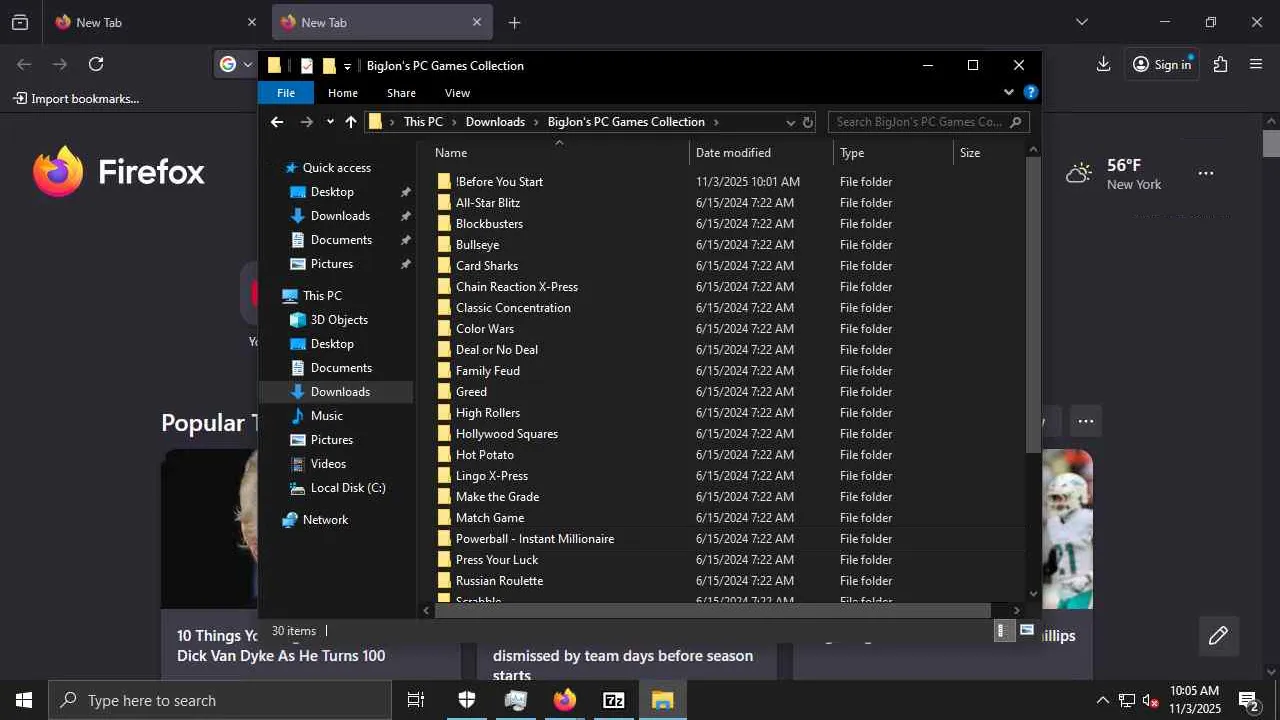Switch to the Home ribbon tab
1280x720 pixels.
pos(343,93)
